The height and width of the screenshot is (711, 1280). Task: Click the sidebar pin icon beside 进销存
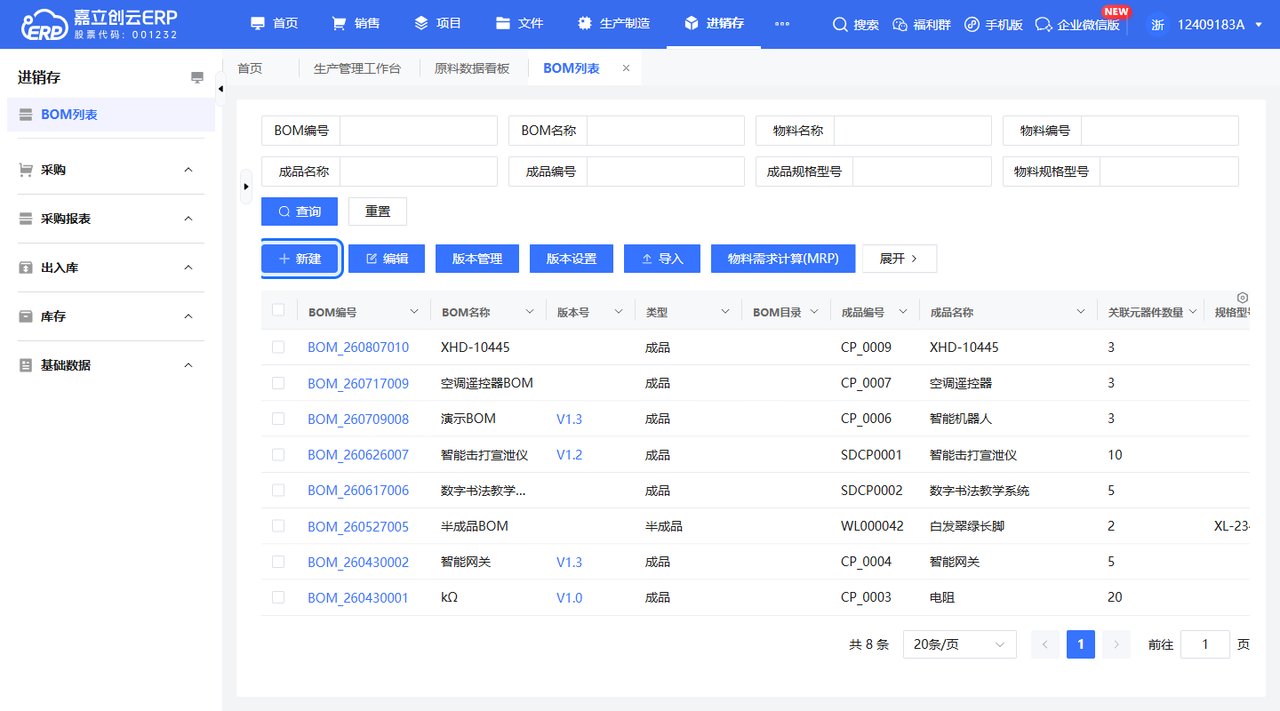pyautogui.click(x=197, y=78)
